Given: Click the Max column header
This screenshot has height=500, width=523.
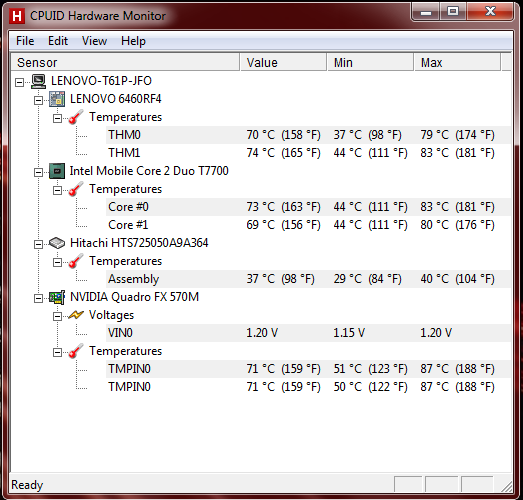Looking at the screenshot, I should tap(457, 62).
